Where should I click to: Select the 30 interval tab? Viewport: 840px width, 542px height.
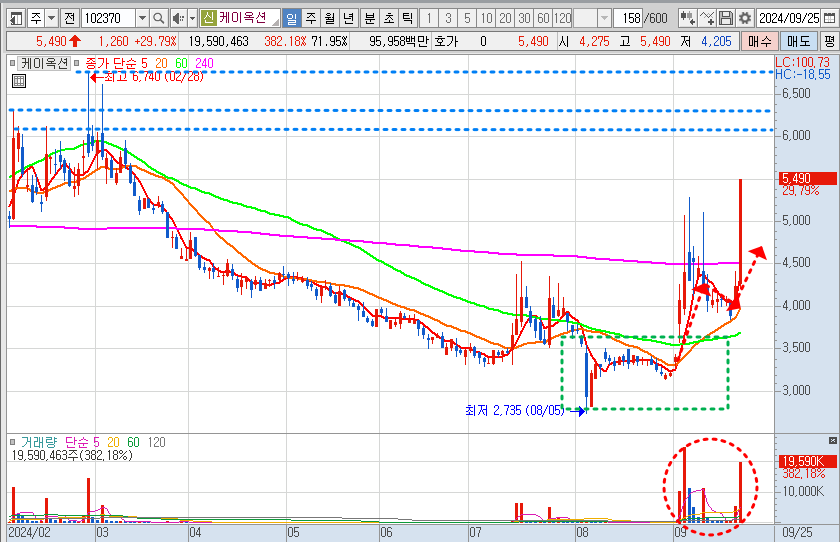[x=524, y=19]
